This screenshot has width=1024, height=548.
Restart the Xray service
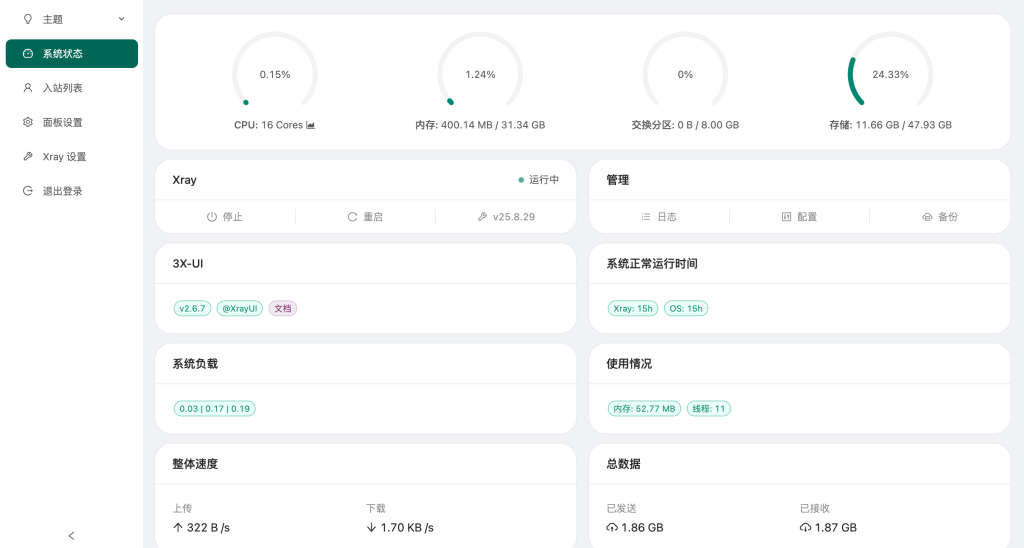pyautogui.click(x=365, y=217)
